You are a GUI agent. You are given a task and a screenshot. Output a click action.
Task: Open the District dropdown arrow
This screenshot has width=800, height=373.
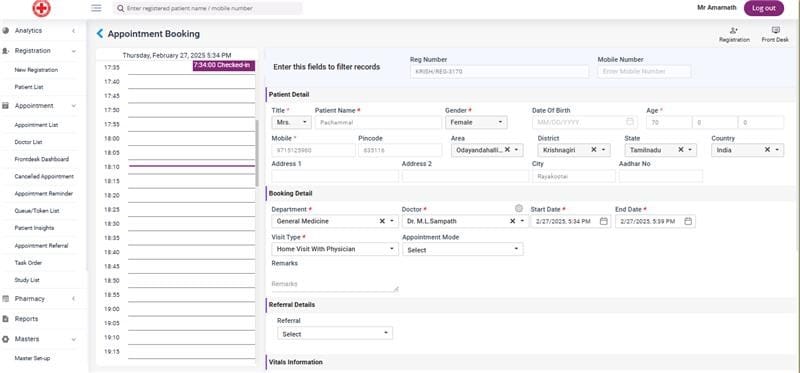(x=603, y=150)
